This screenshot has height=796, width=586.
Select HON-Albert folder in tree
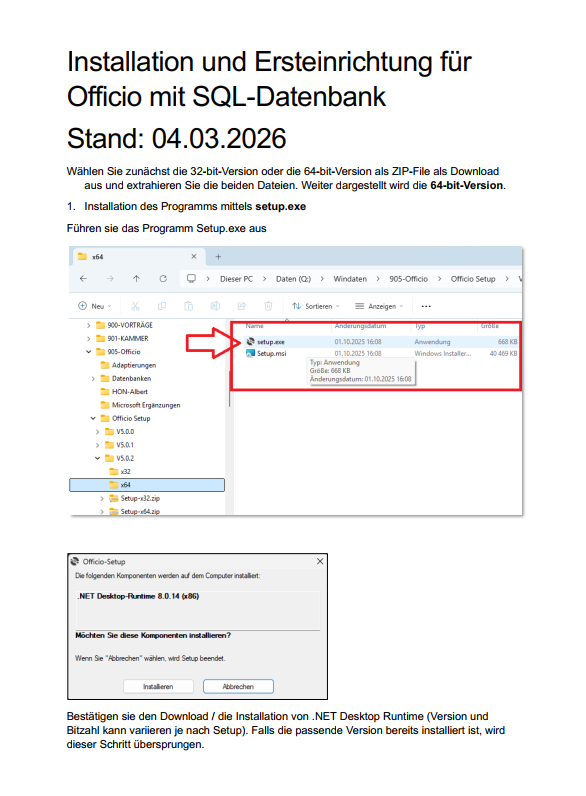[x=124, y=392]
